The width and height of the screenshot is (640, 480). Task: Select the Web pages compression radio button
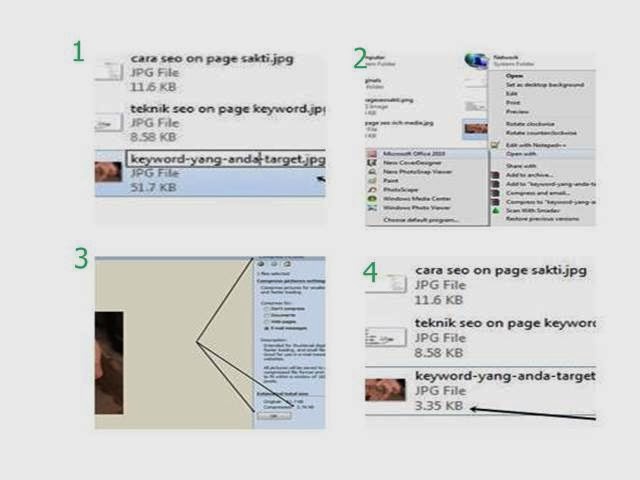tap(267, 322)
